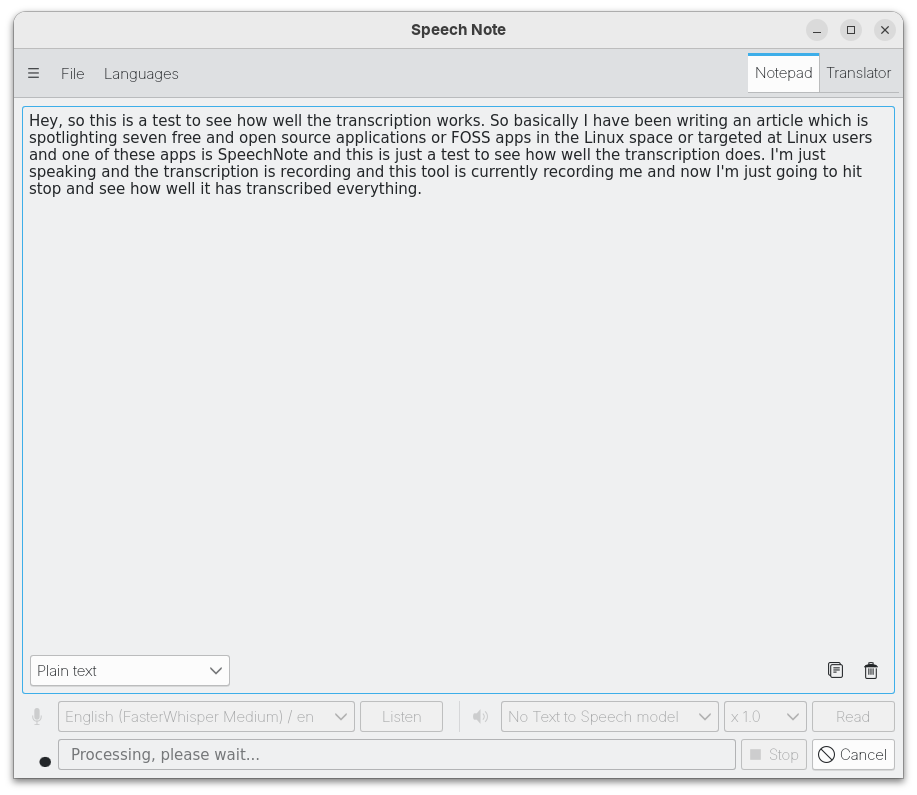Minimize the Speech Note window

pos(817,30)
